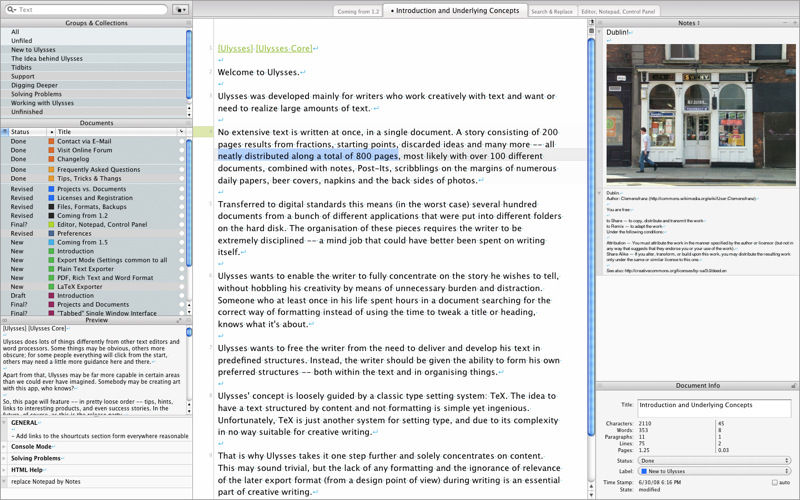800x500 pixels.
Task: Toggle the round marker for 'LaTeX Exporter'
Action: (182, 287)
